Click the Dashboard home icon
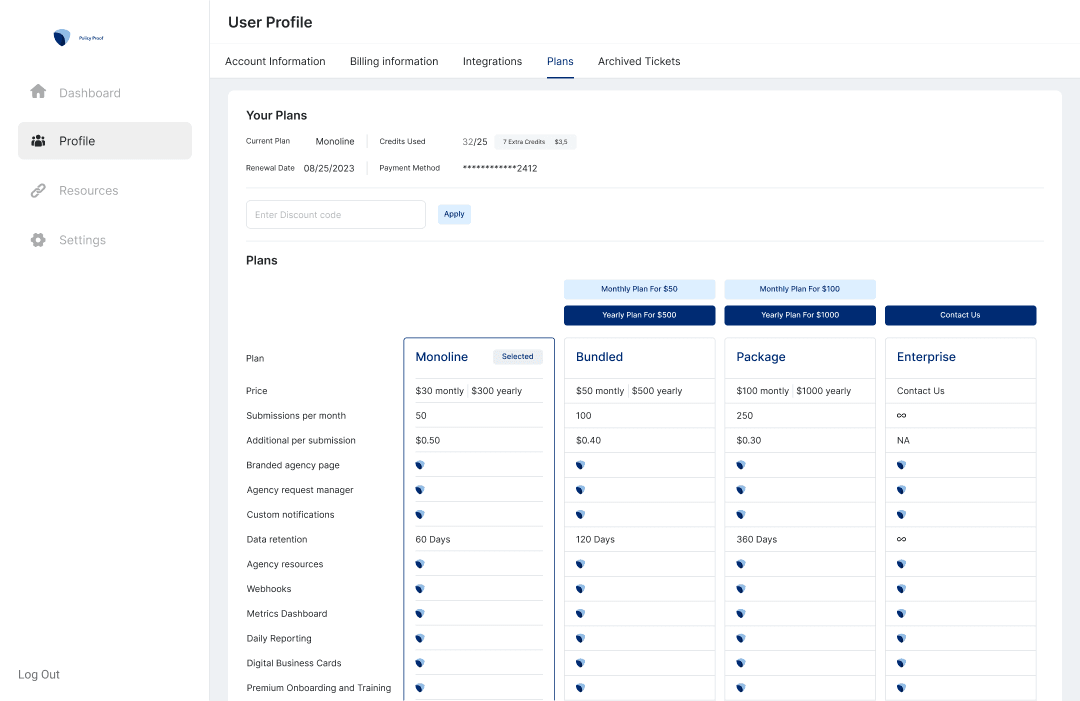The width and height of the screenshot is (1080, 701). tap(38, 92)
